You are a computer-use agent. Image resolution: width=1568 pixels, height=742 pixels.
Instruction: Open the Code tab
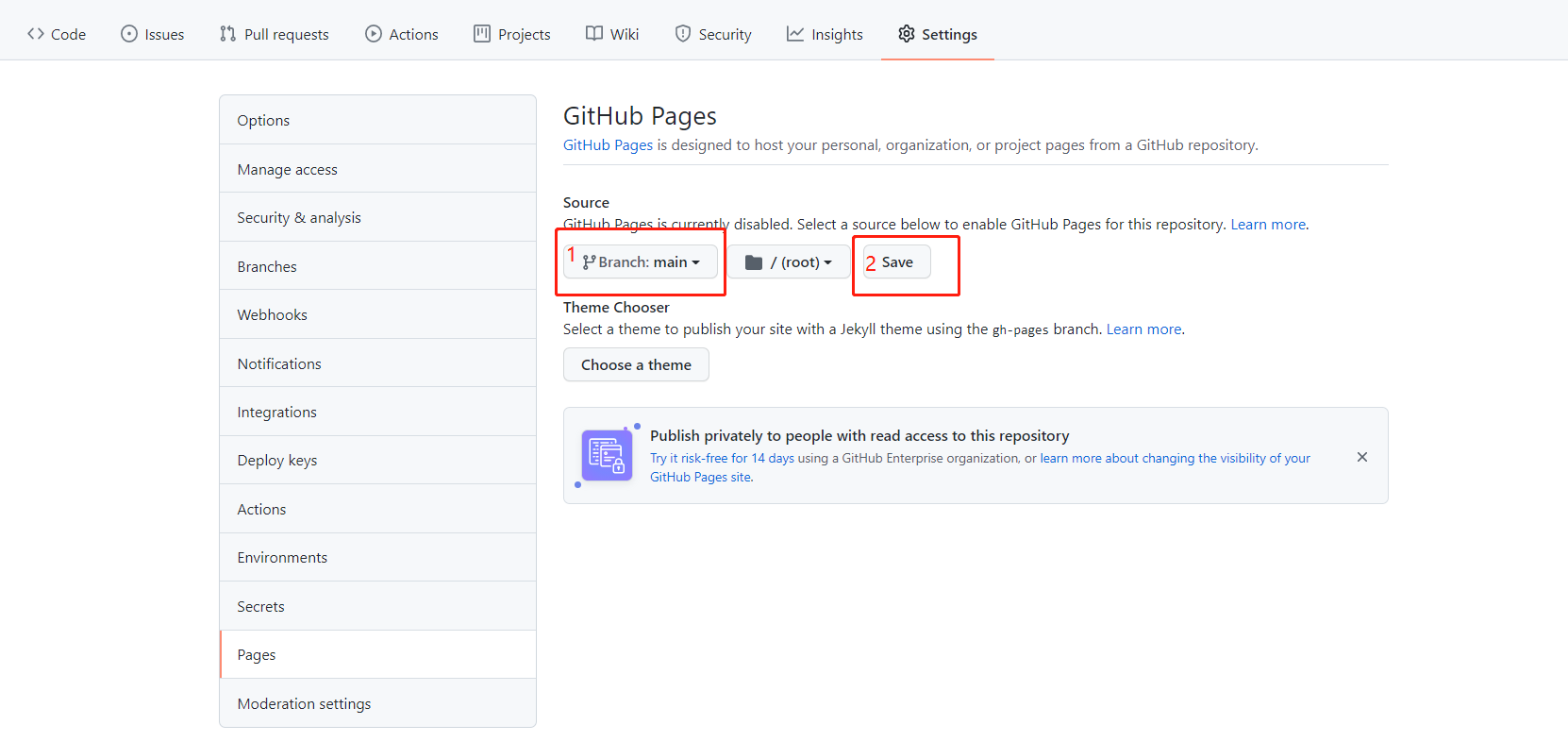pyautogui.click(x=57, y=34)
